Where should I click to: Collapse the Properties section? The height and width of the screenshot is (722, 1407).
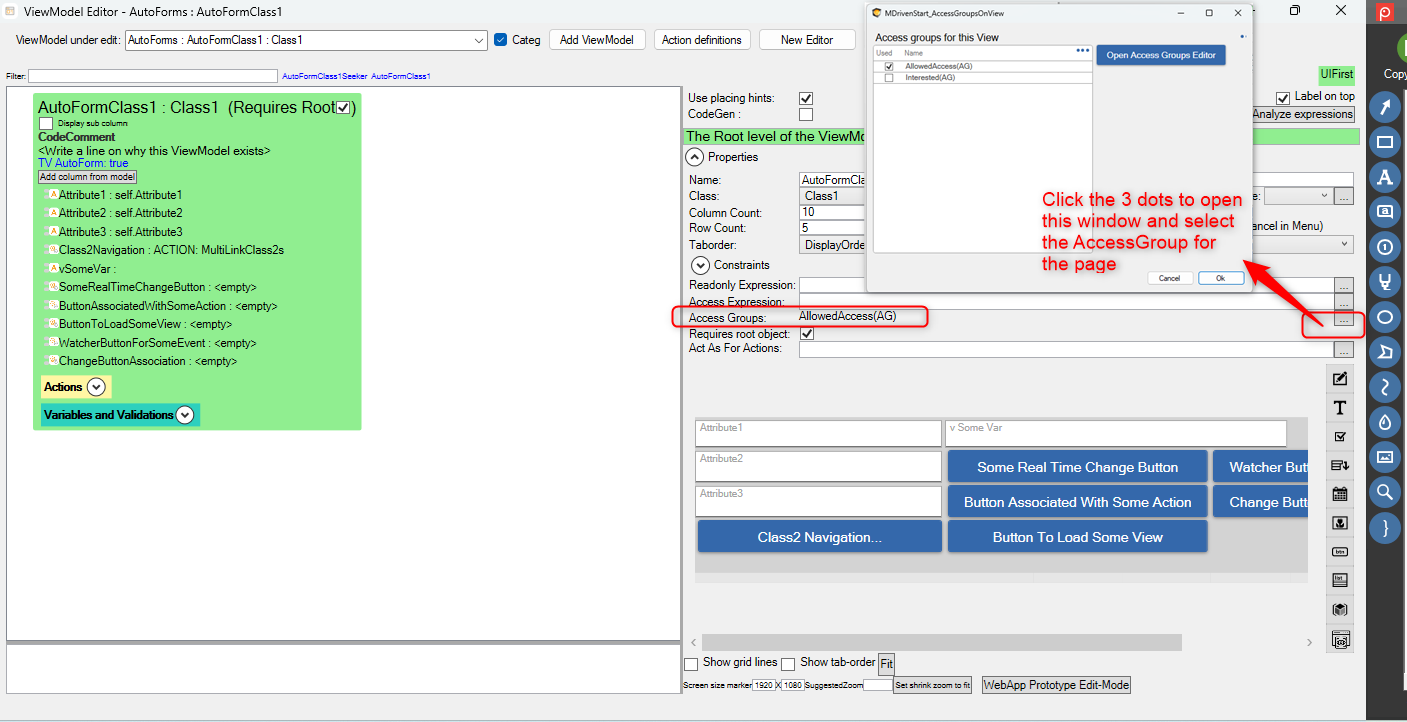[x=694, y=157]
